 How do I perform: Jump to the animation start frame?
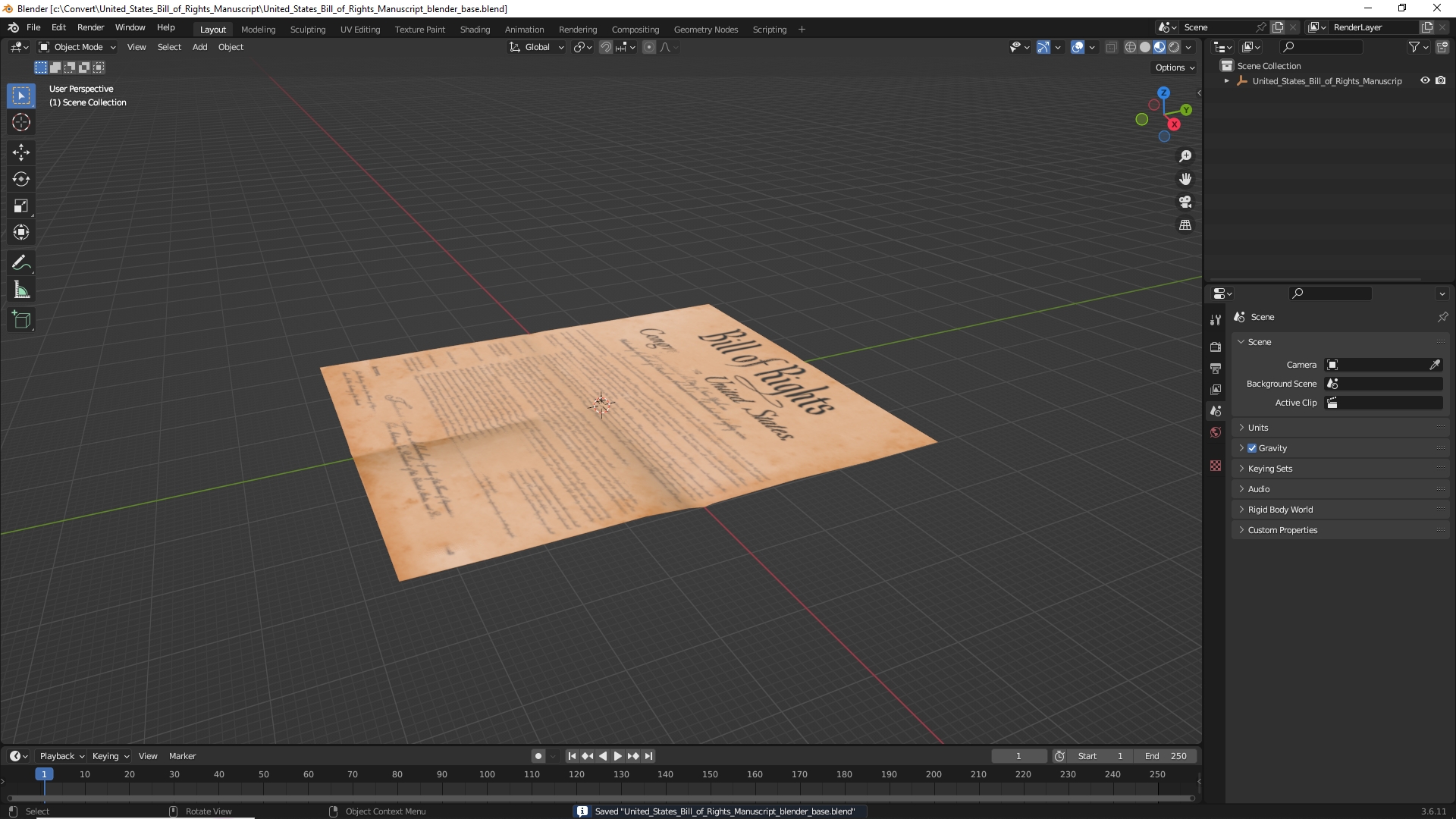(572, 756)
